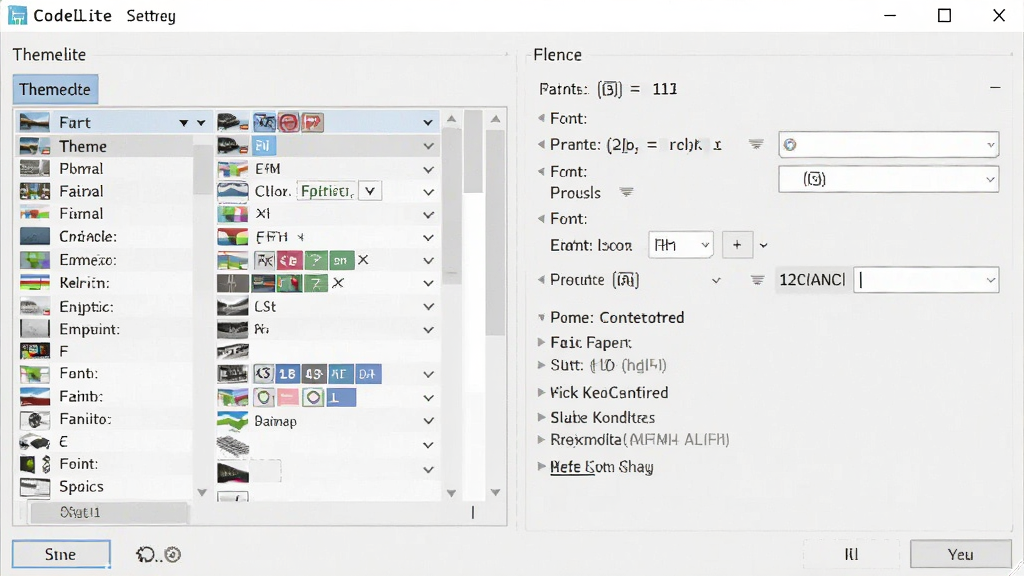This screenshot has height=576, width=1024.
Task: Click the Fairal row thumbnail icon
Action: click(x=35, y=191)
